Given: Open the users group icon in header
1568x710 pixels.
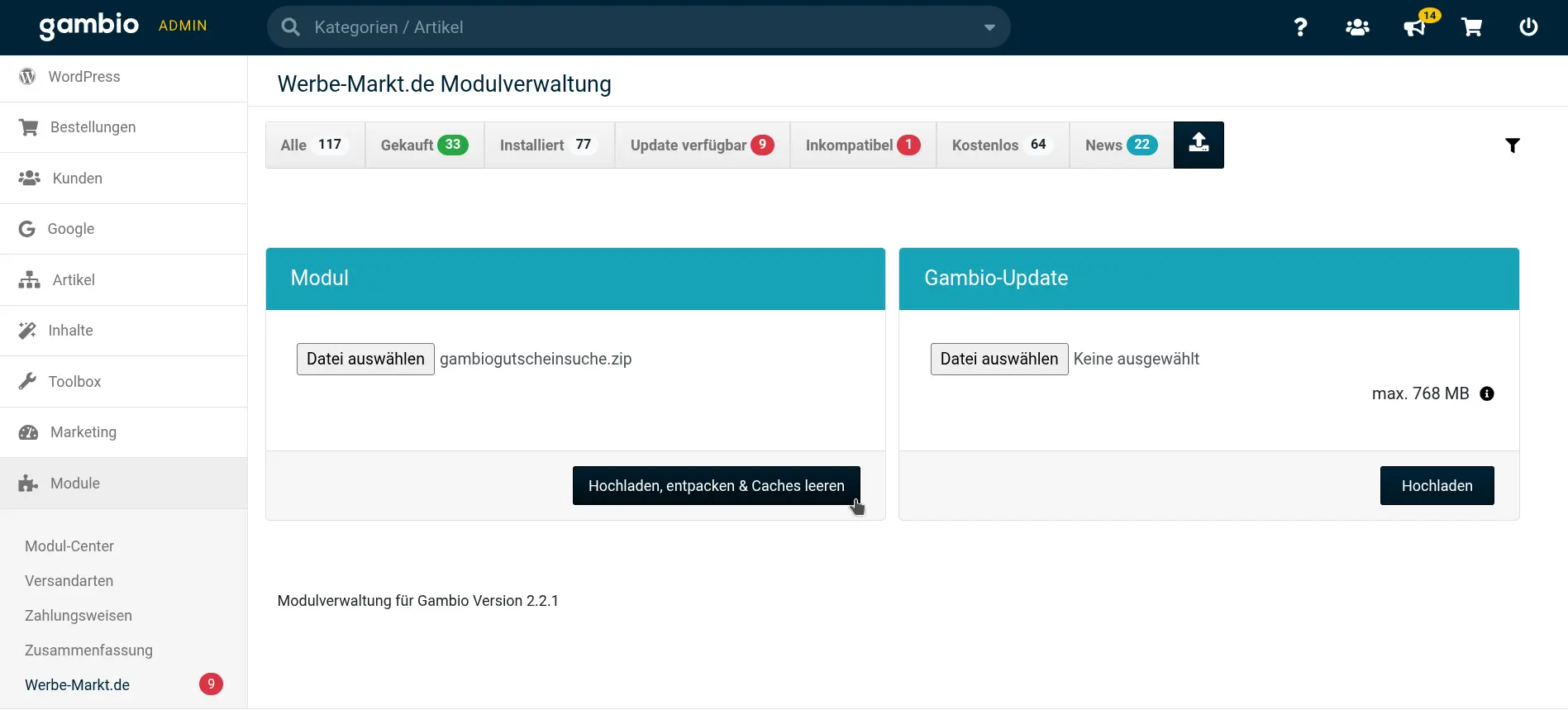Looking at the screenshot, I should click(x=1357, y=27).
